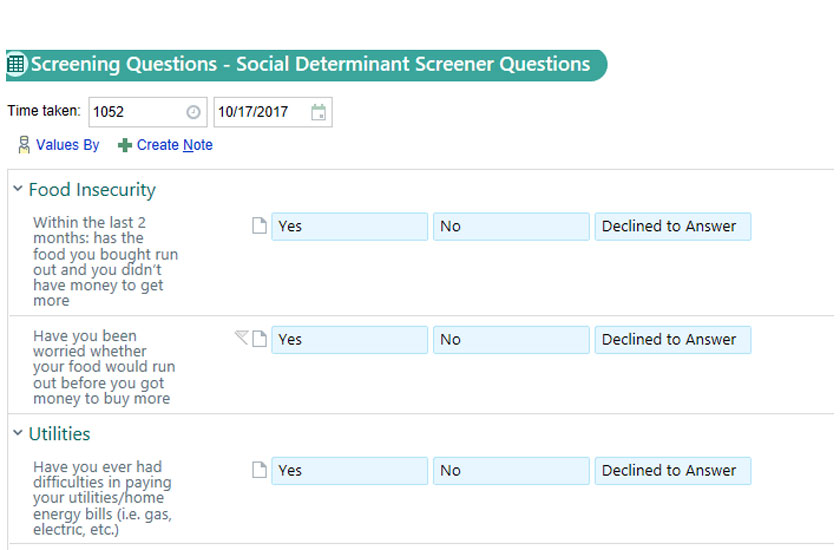Open the calendar picker icon beside date
This screenshot has width=840, height=550.
pyautogui.click(x=318, y=112)
